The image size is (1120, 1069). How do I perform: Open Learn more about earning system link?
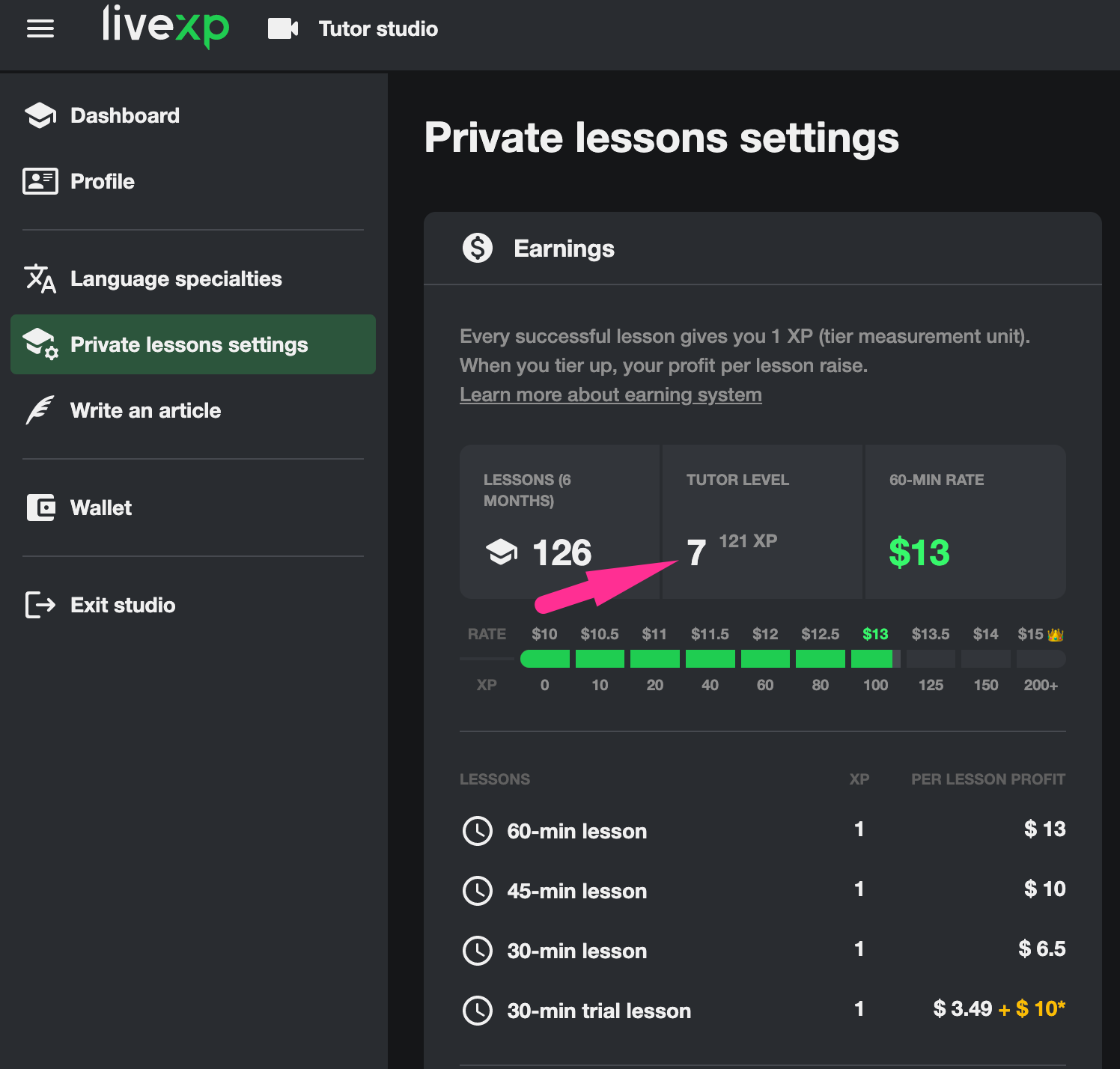611,395
